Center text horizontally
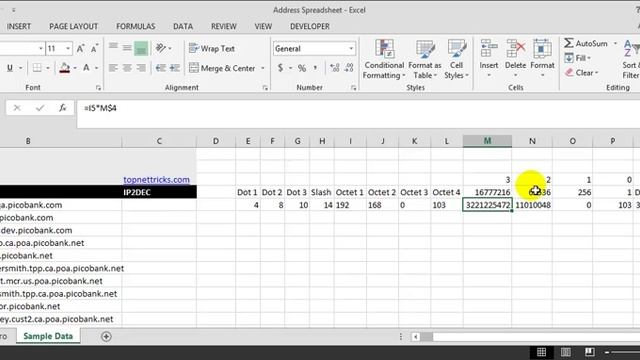640x360 pixels. [127, 68]
